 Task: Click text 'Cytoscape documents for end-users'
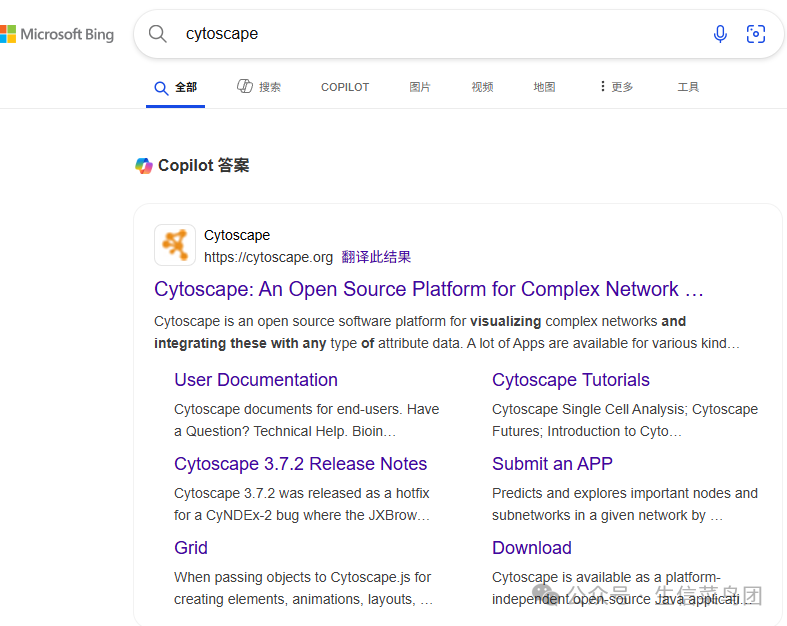pyautogui.click(x=288, y=409)
